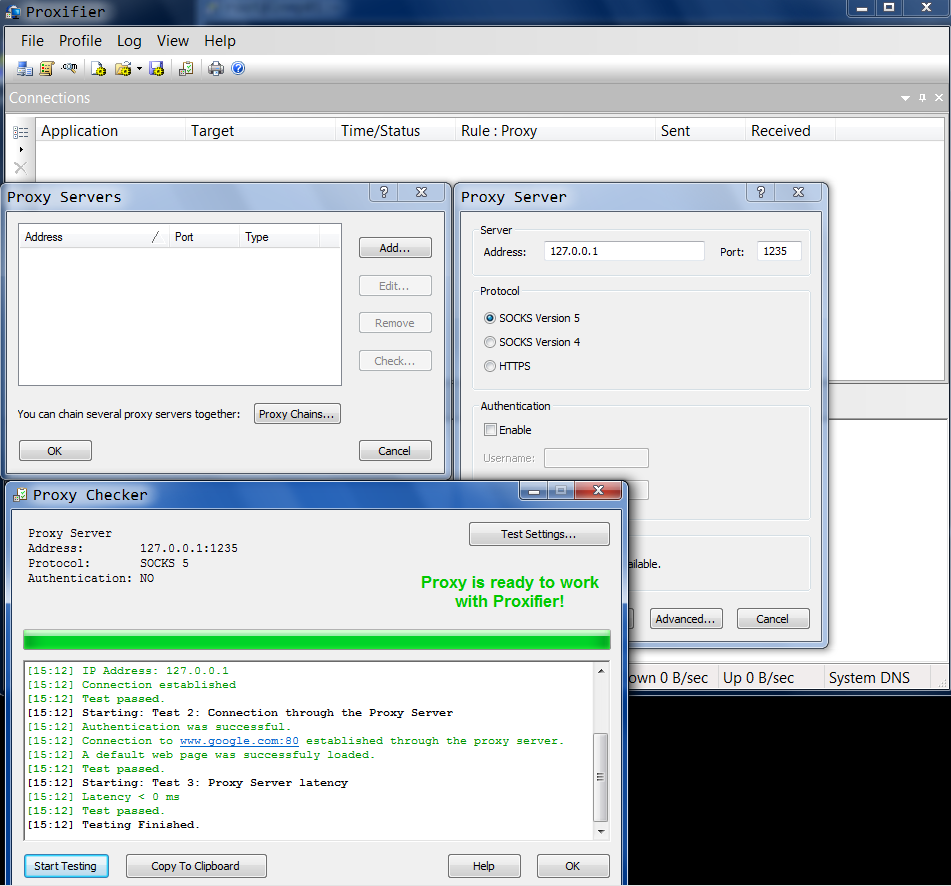Image resolution: width=951 pixels, height=886 pixels.
Task: Open Name Resolution (.com magnifier) toolbar icon
Action: [x=69, y=69]
